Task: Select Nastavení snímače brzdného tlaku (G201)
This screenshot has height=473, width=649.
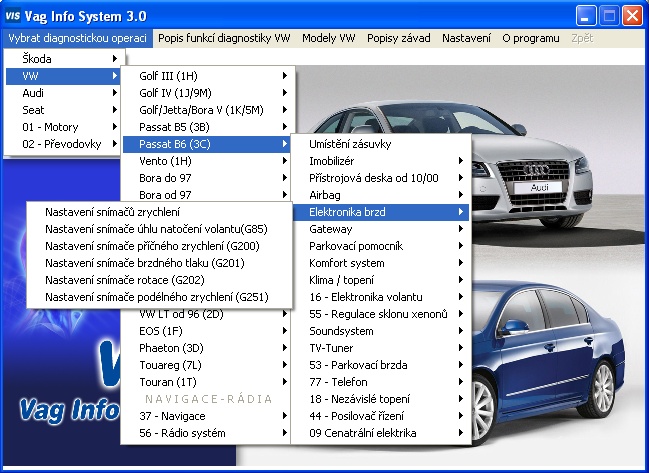Action: 159,262
